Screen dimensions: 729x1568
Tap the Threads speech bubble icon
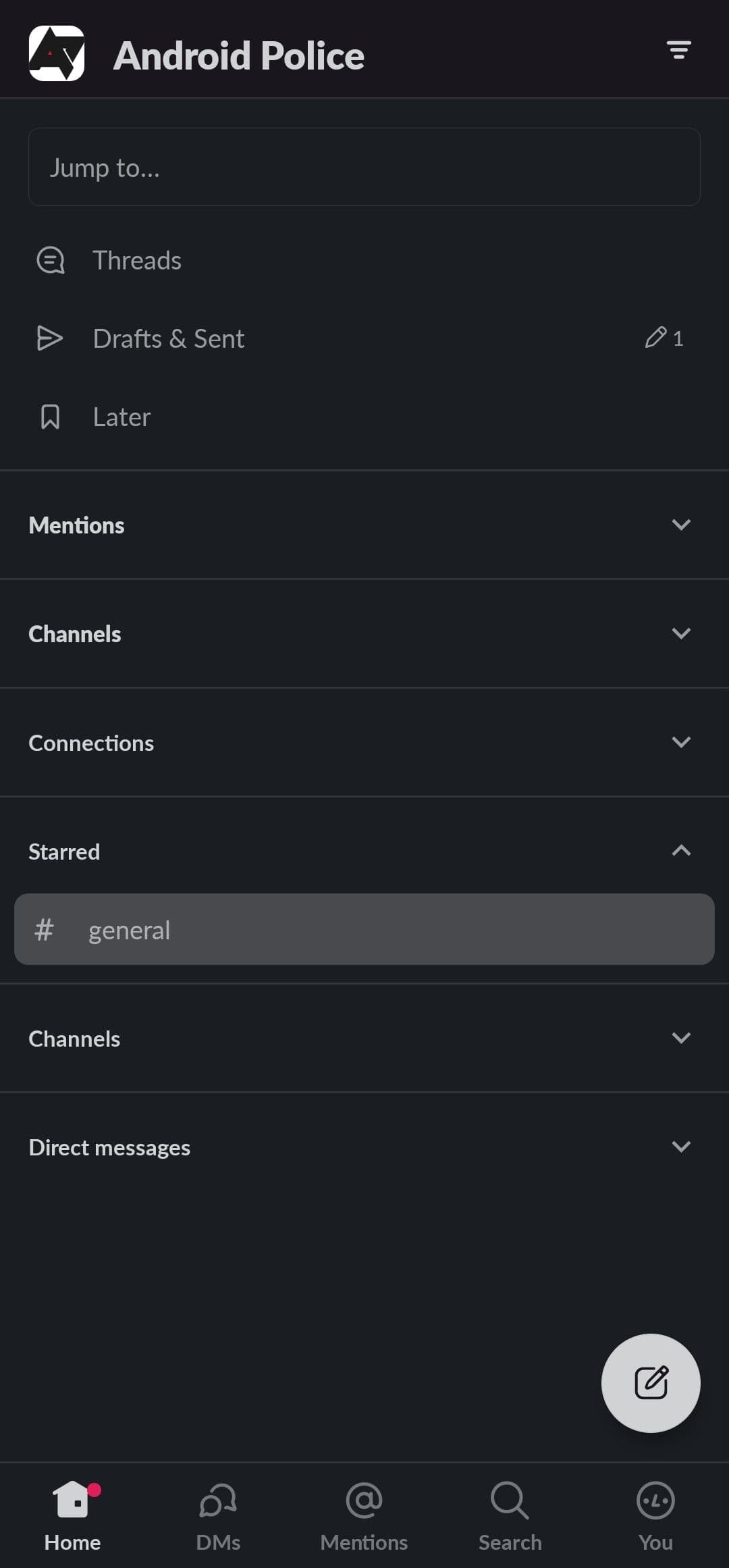pyautogui.click(x=51, y=260)
